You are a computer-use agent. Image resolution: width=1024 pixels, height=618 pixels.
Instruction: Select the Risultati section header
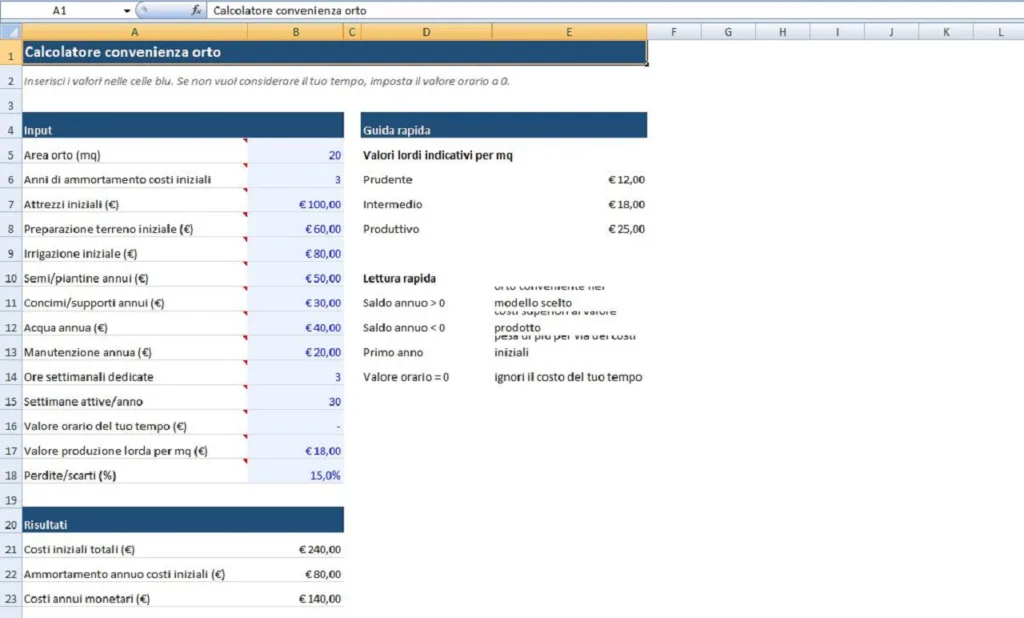pos(134,524)
